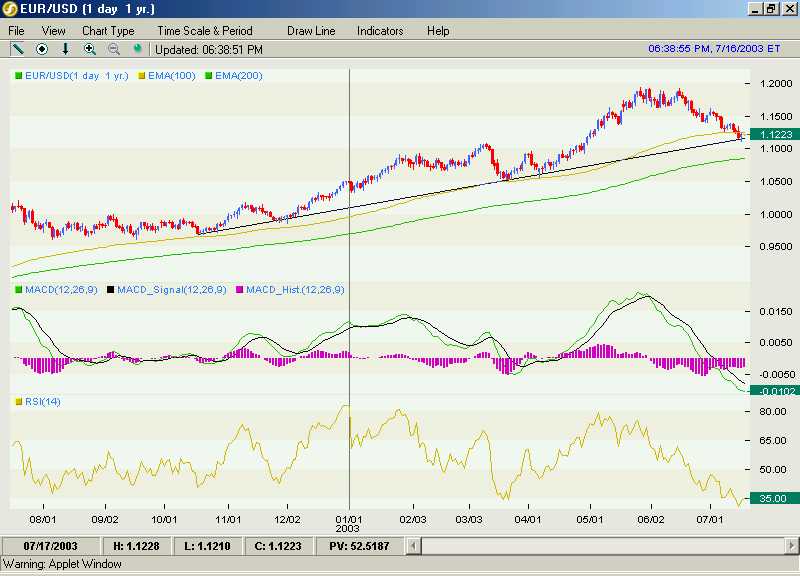Click the circular crosshair target tool
Image resolution: width=800 pixels, height=576 pixels.
point(42,49)
